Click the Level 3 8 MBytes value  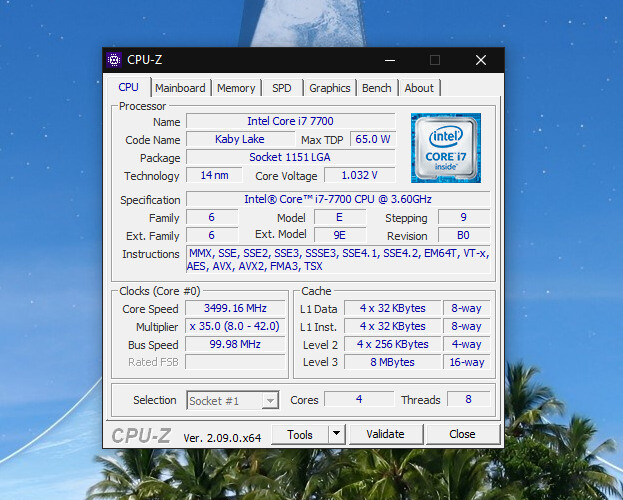pos(393,362)
